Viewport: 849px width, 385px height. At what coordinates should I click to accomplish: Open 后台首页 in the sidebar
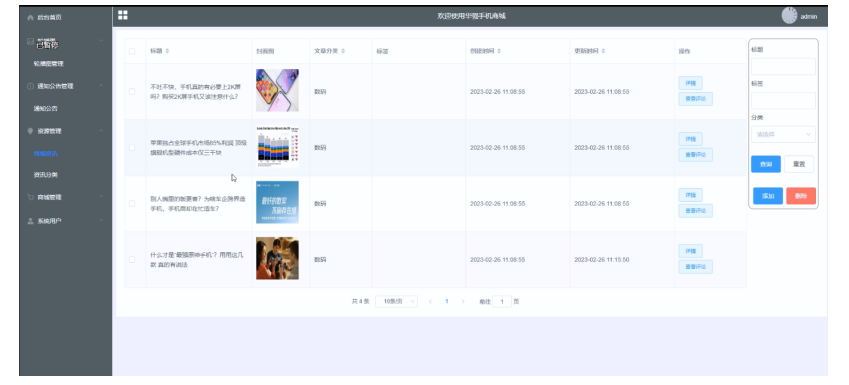pos(49,18)
